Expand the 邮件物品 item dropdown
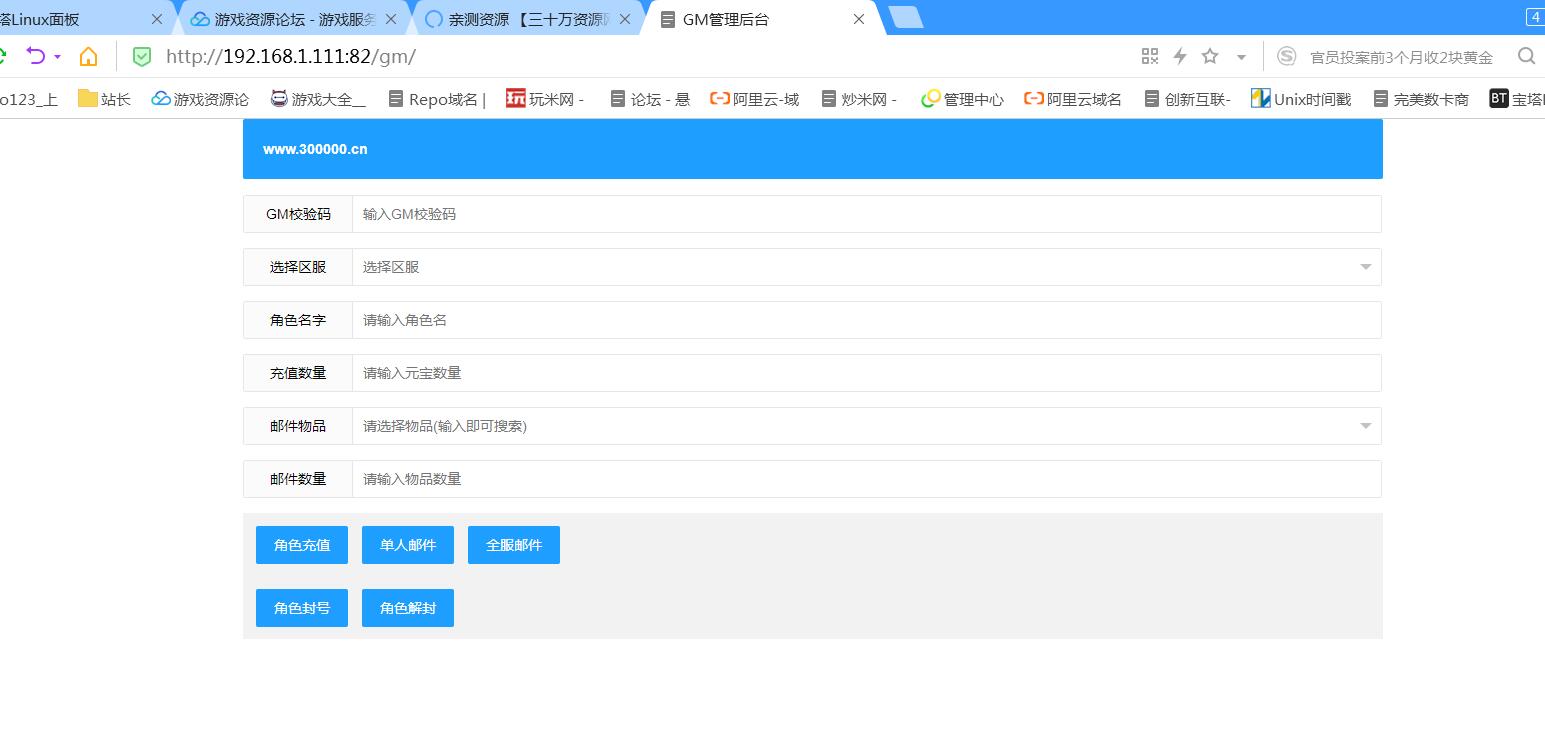Image resolution: width=1545 pixels, height=749 pixels. point(1365,426)
